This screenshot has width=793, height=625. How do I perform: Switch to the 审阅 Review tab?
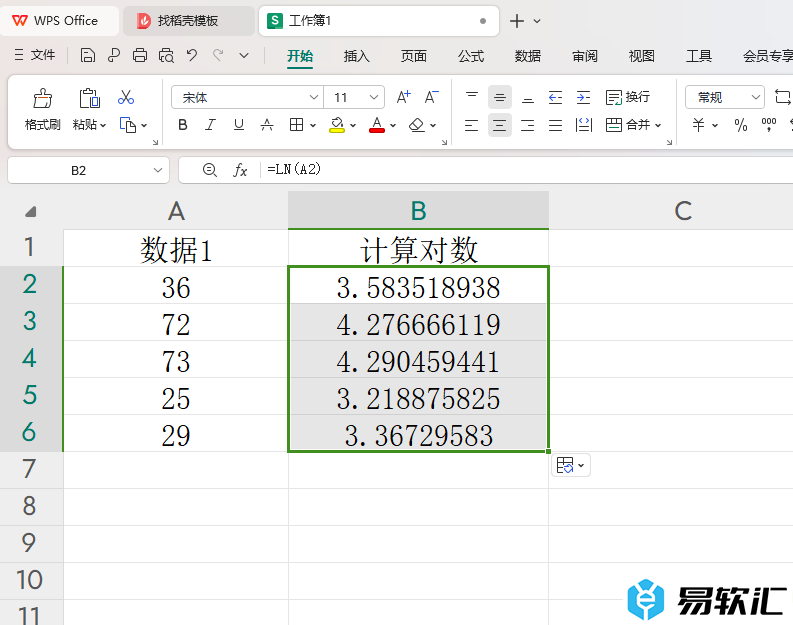pos(585,56)
